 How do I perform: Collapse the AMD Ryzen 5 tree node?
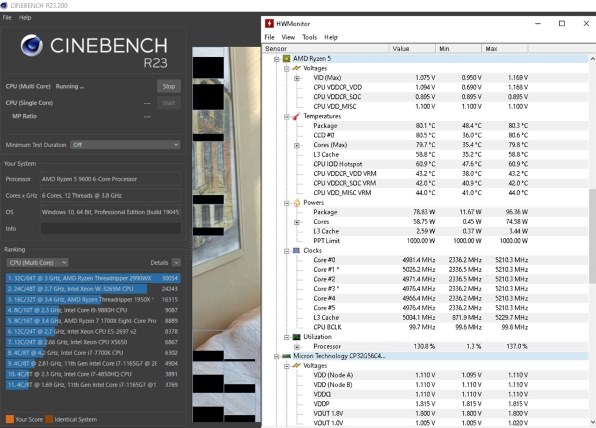[277, 59]
